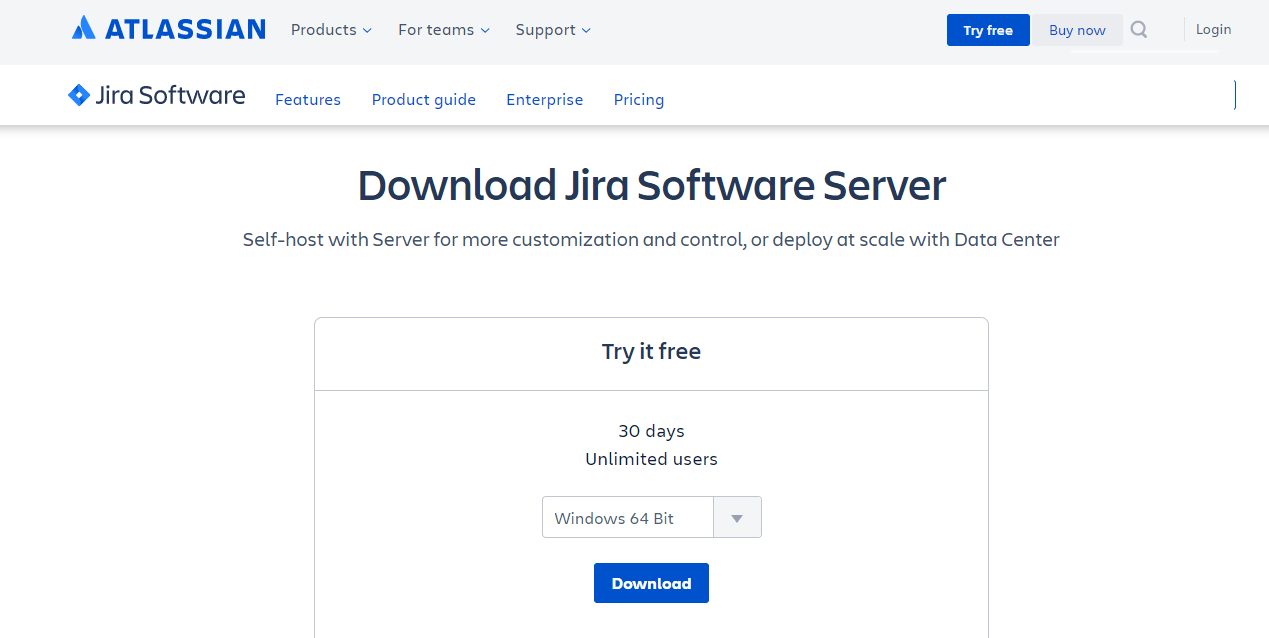The width and height of the screenshot is (1269, 638).
Task: Open the Windows 64 Bit platform dropdown
Action: tap(652, 517)
